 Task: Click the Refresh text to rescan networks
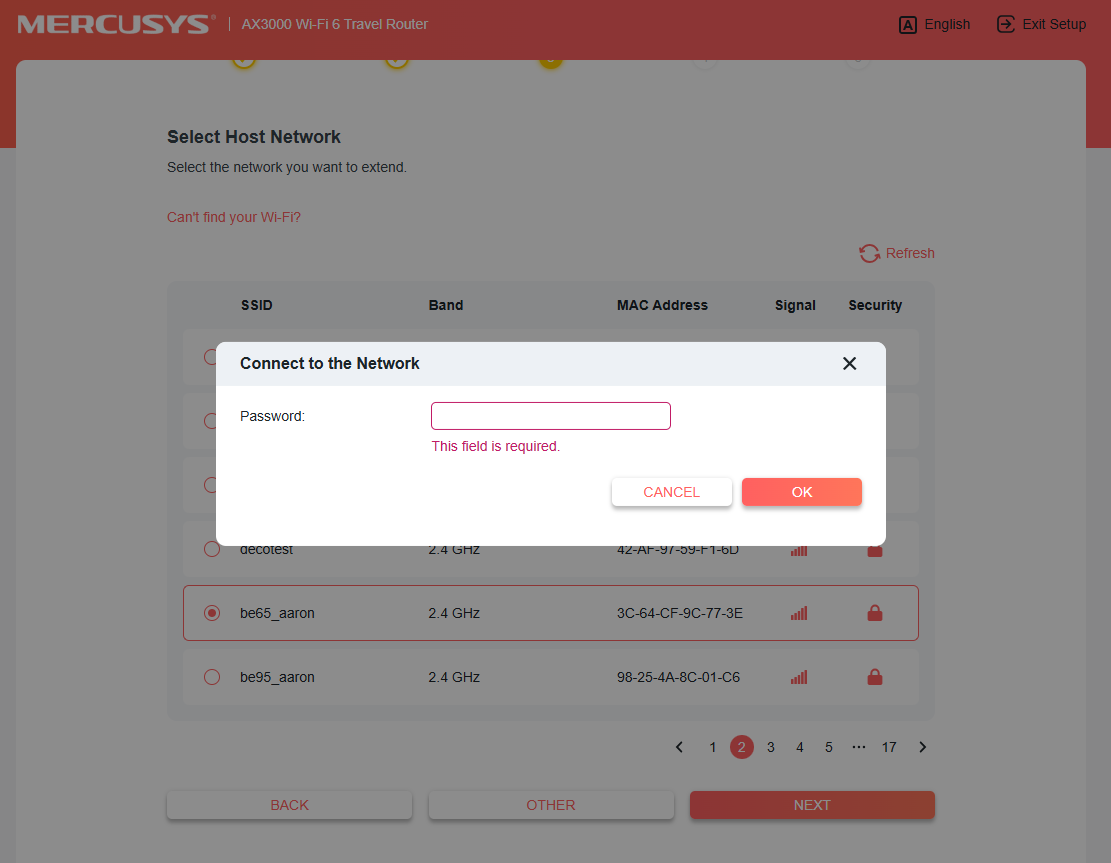(910, 253)
